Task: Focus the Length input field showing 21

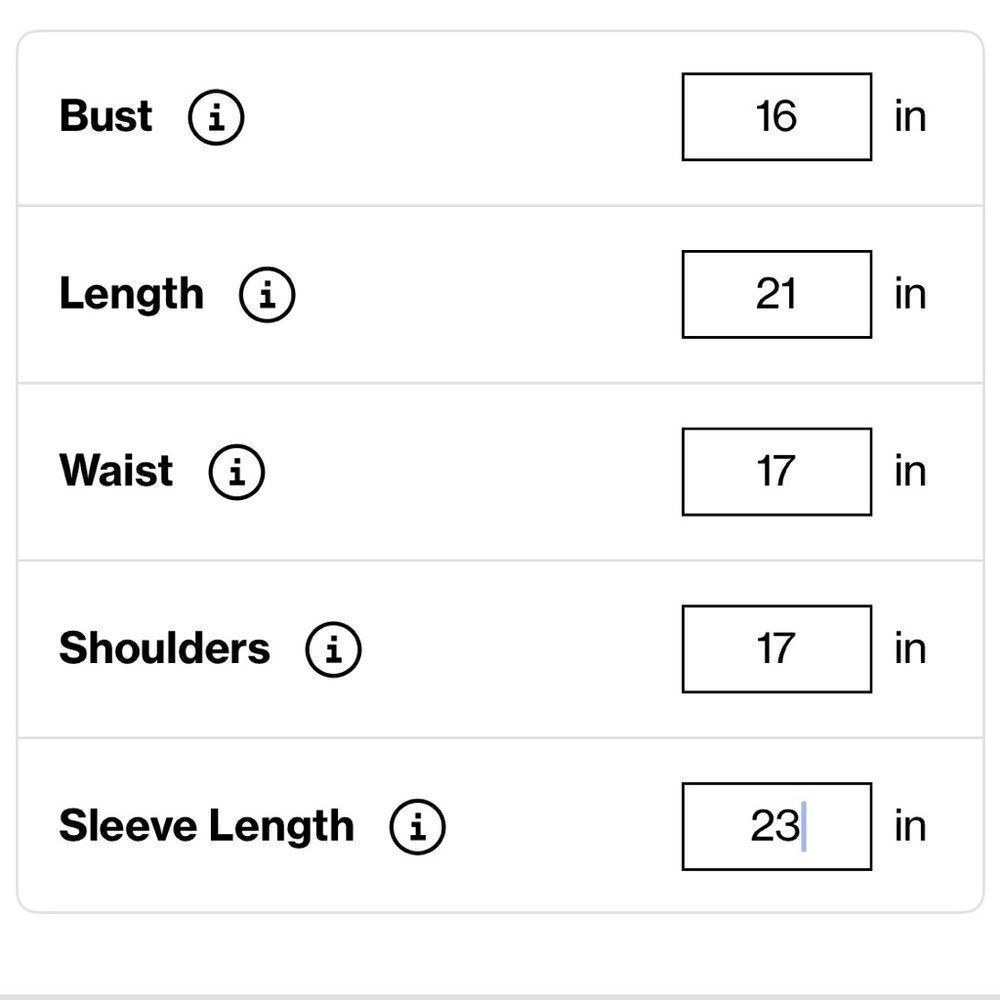Action: 776,294
